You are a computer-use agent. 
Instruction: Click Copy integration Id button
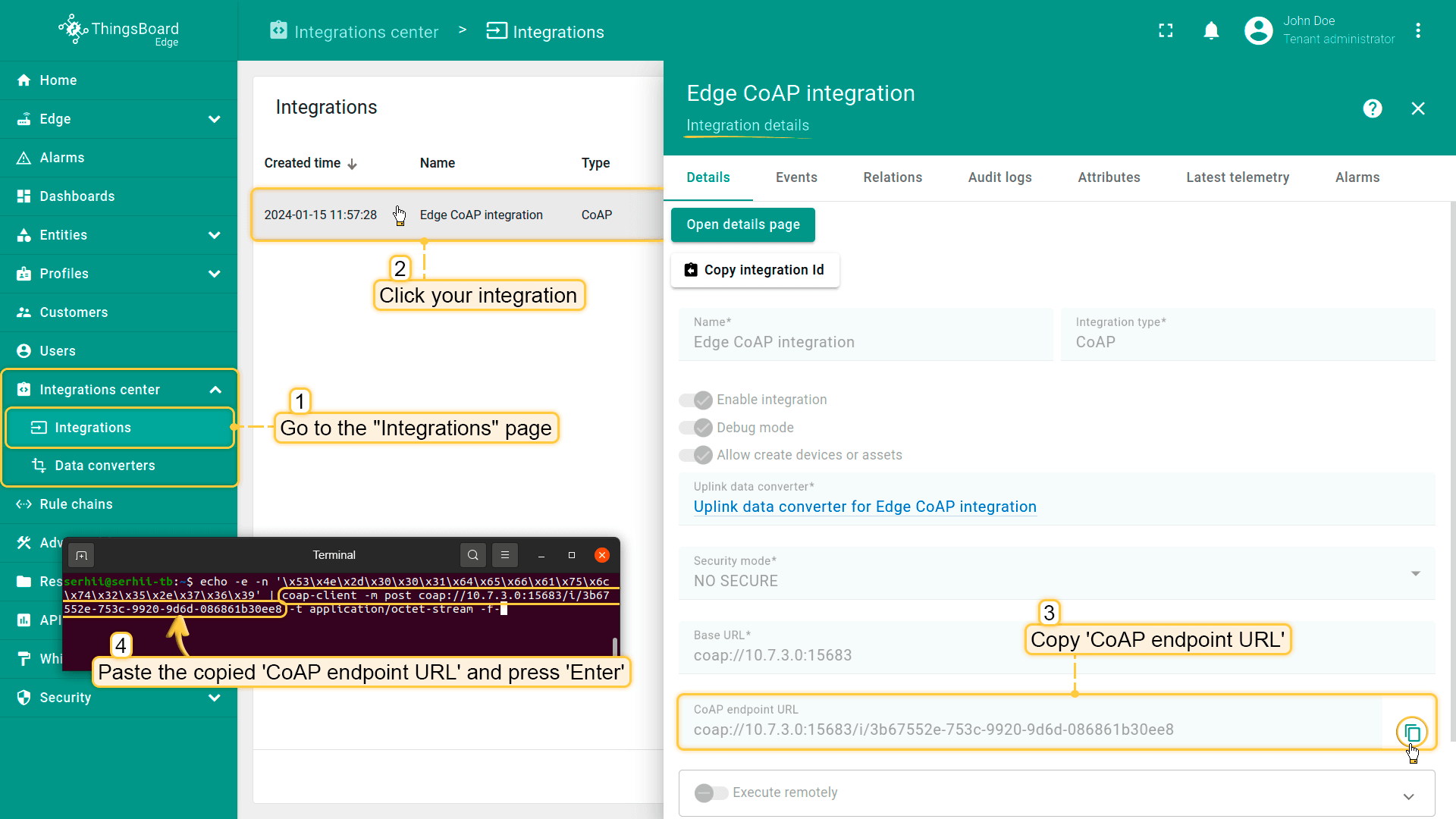755,271
